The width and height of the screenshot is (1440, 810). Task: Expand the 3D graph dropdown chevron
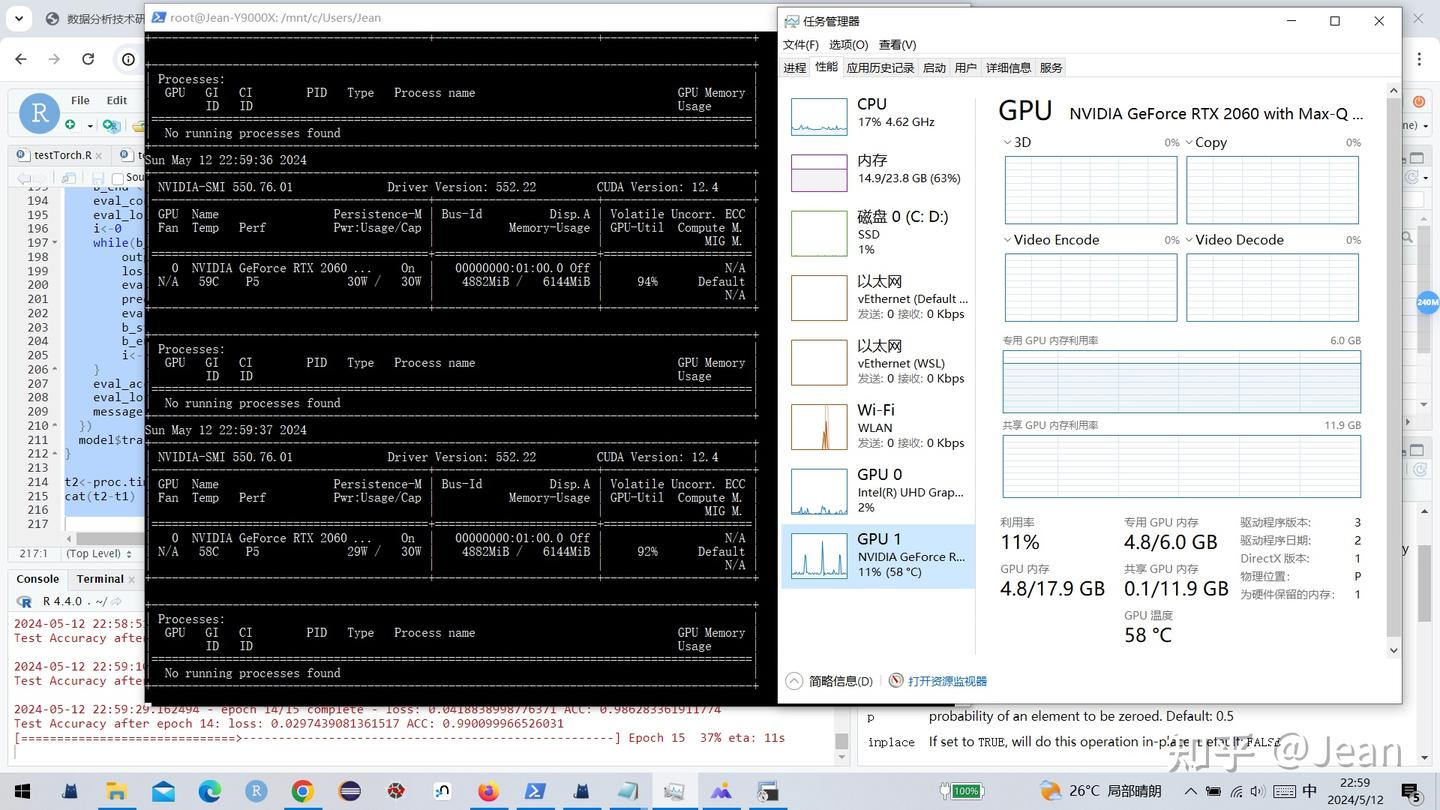click(x=1006, y=142)
